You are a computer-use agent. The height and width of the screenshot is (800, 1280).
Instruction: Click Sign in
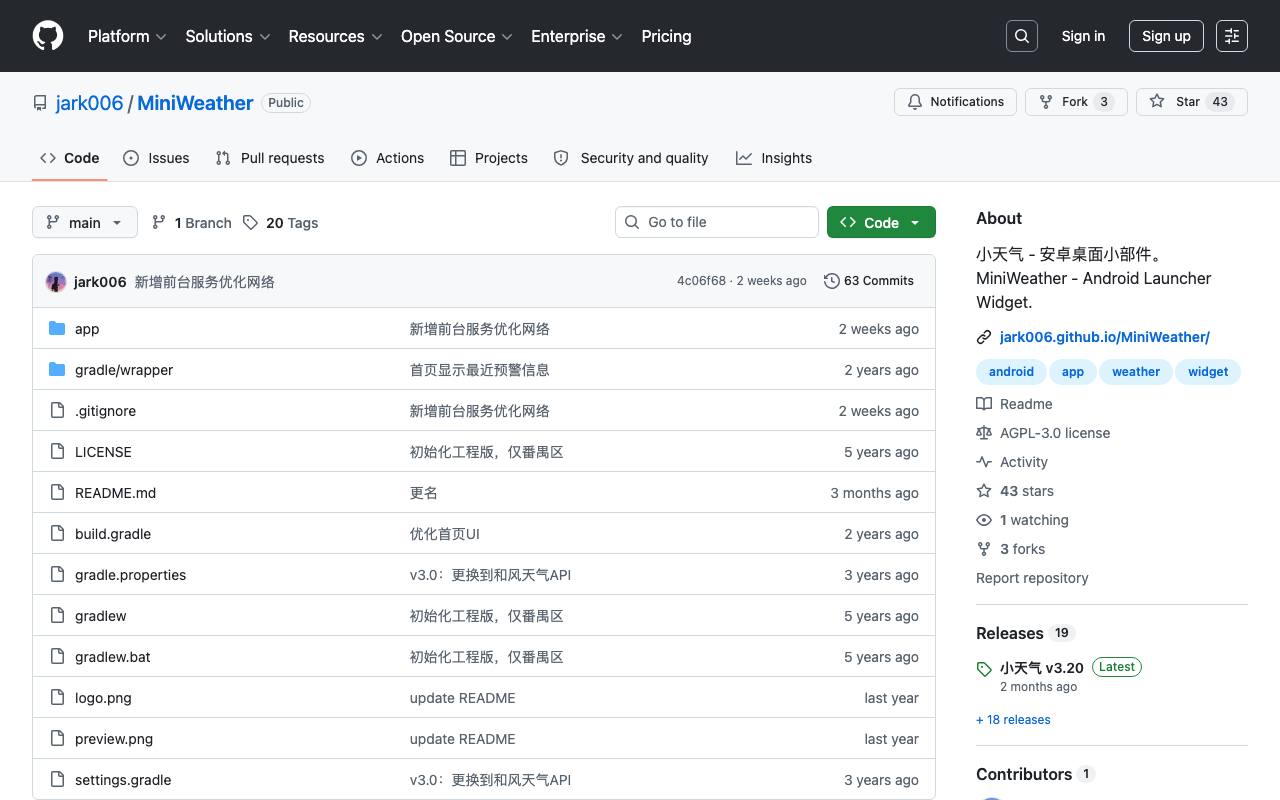tap(1083, 36)
